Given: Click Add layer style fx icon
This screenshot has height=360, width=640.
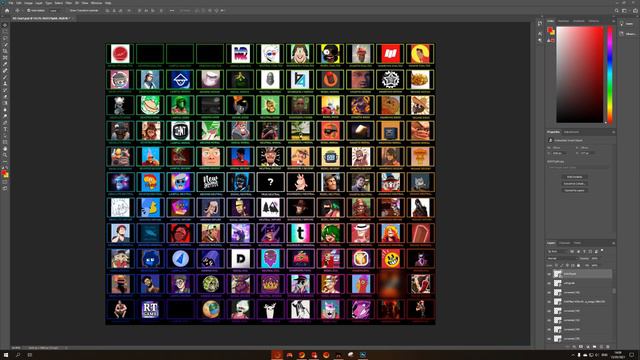Looking at the screenshot, I should pyautogui.click(x=574, y=347).
